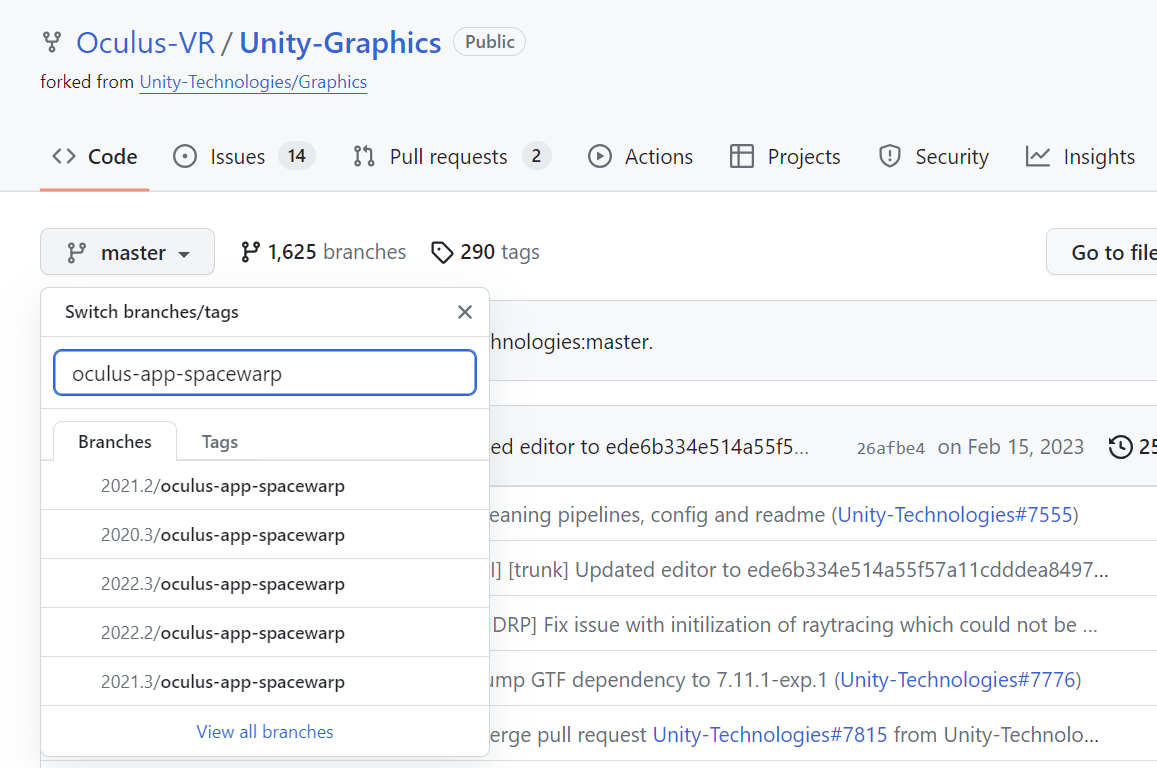This screenshot has height=768, width=1157.
Task: Select the 2021.2/oculus-app-spacewarp branch
Action: pos(222,486)
